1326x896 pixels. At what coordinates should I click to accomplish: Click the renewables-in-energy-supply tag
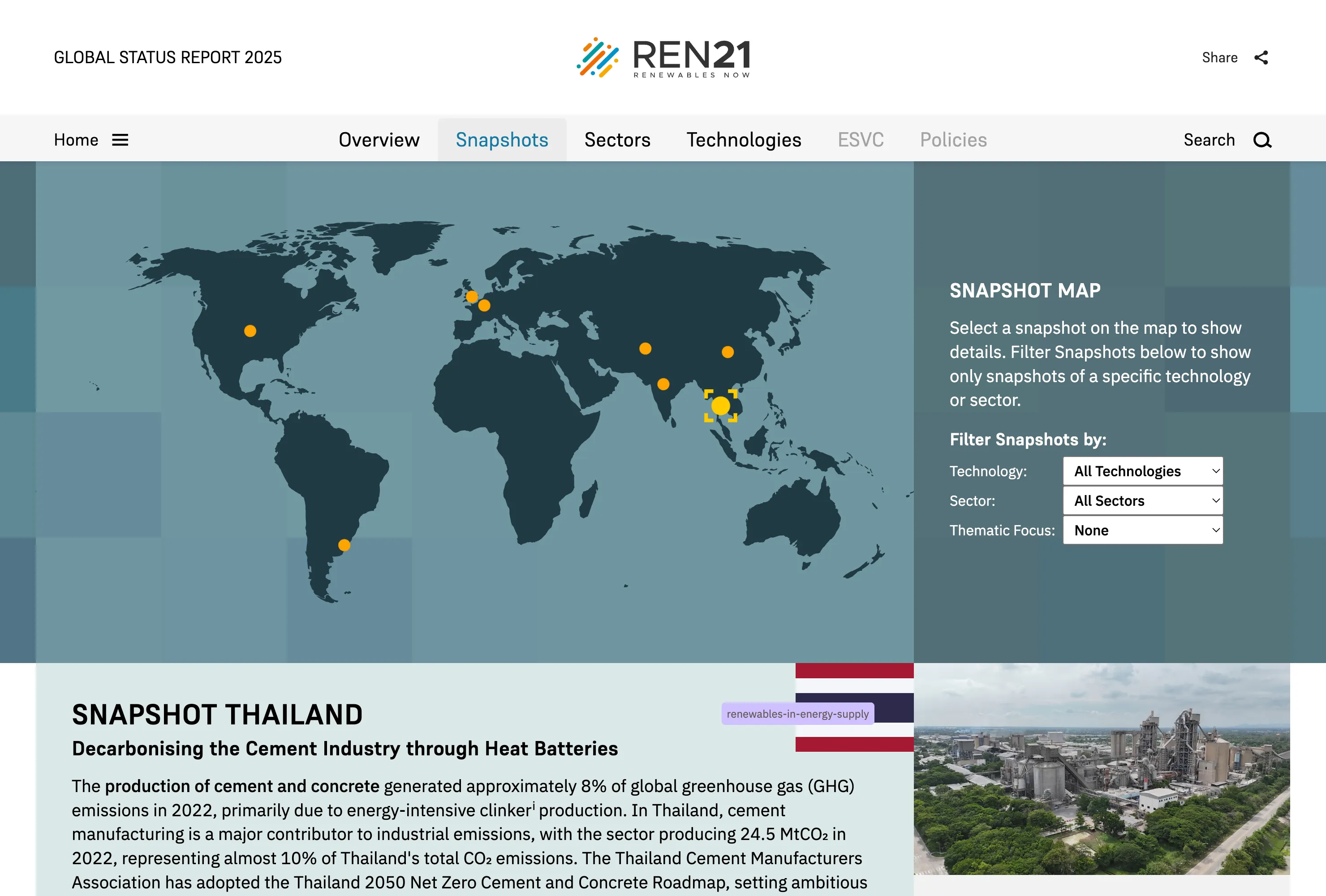pos(798,714)
